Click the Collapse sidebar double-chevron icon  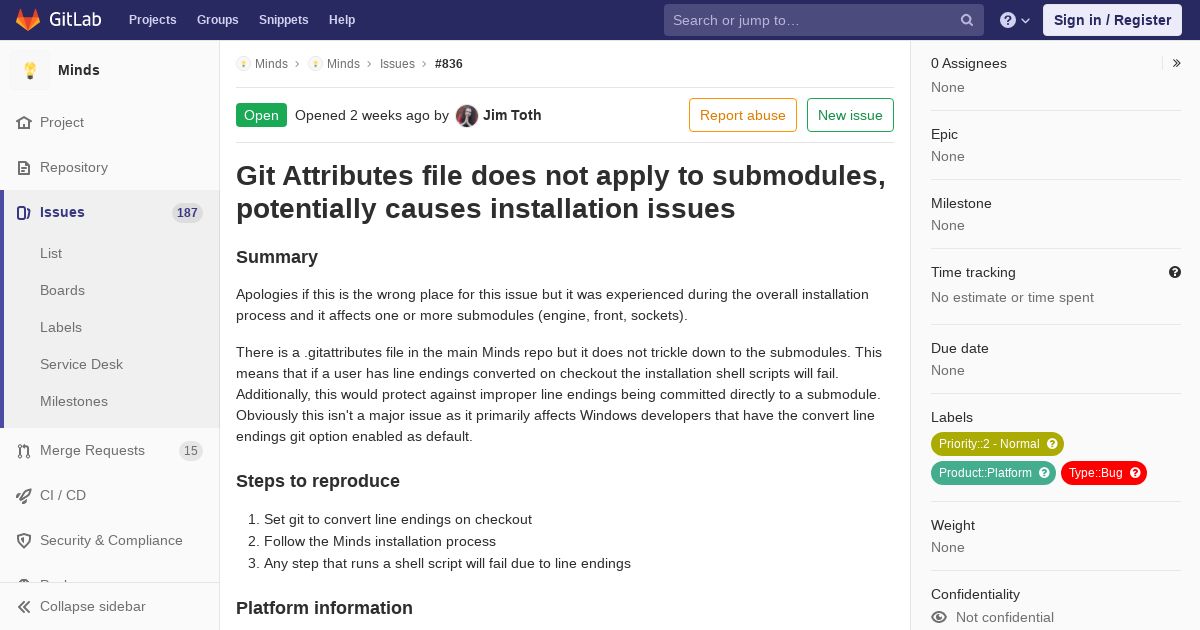click(24, 607)
